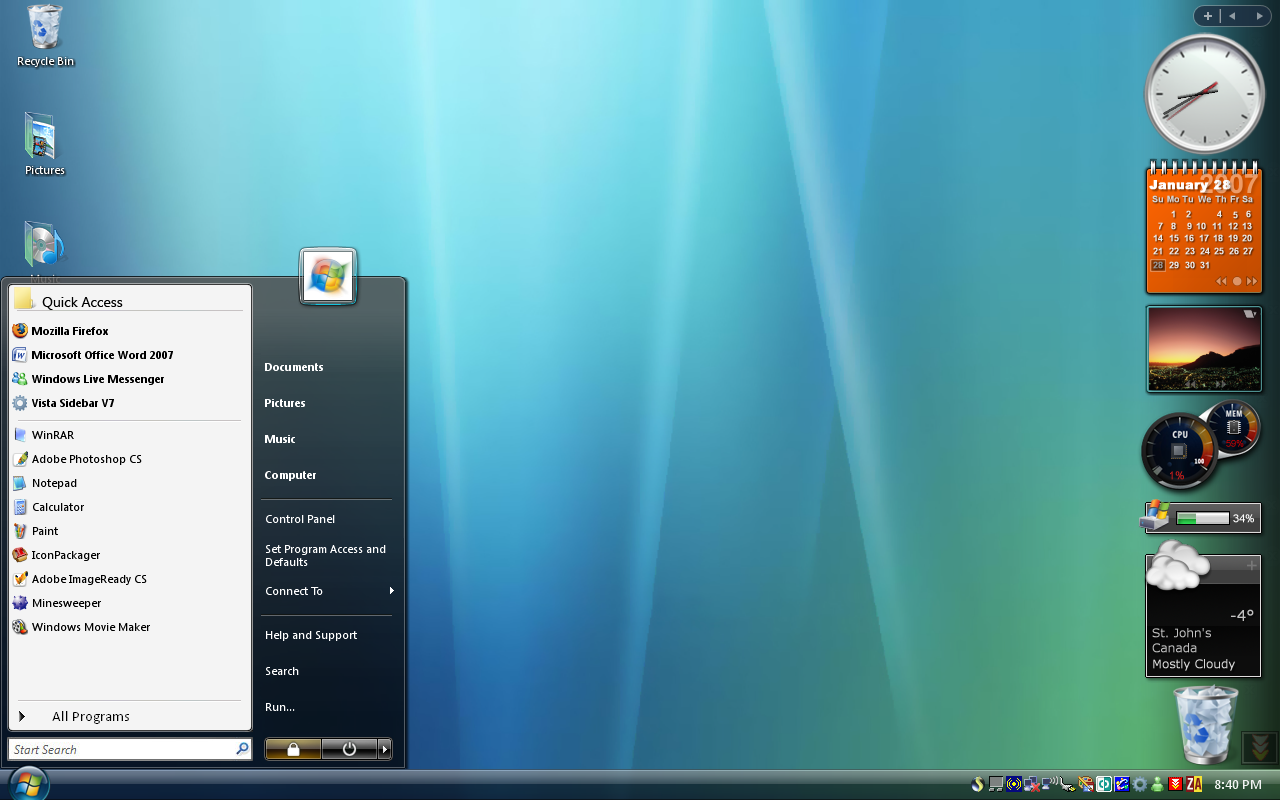The image size is (1280, 800).
Task: Select the Pictures desktop folder icon
Action: click(44, 144)
